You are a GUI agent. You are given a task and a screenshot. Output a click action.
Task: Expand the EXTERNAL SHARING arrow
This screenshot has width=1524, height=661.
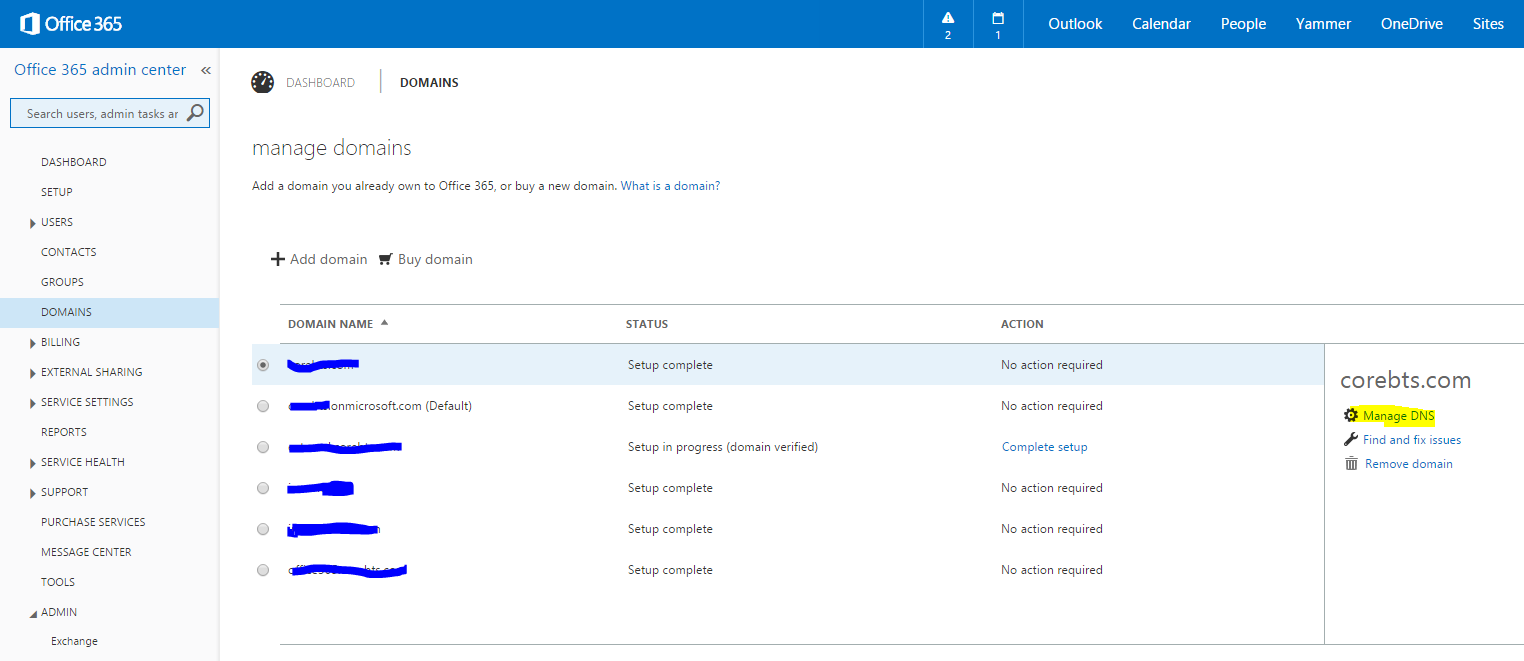33,373
